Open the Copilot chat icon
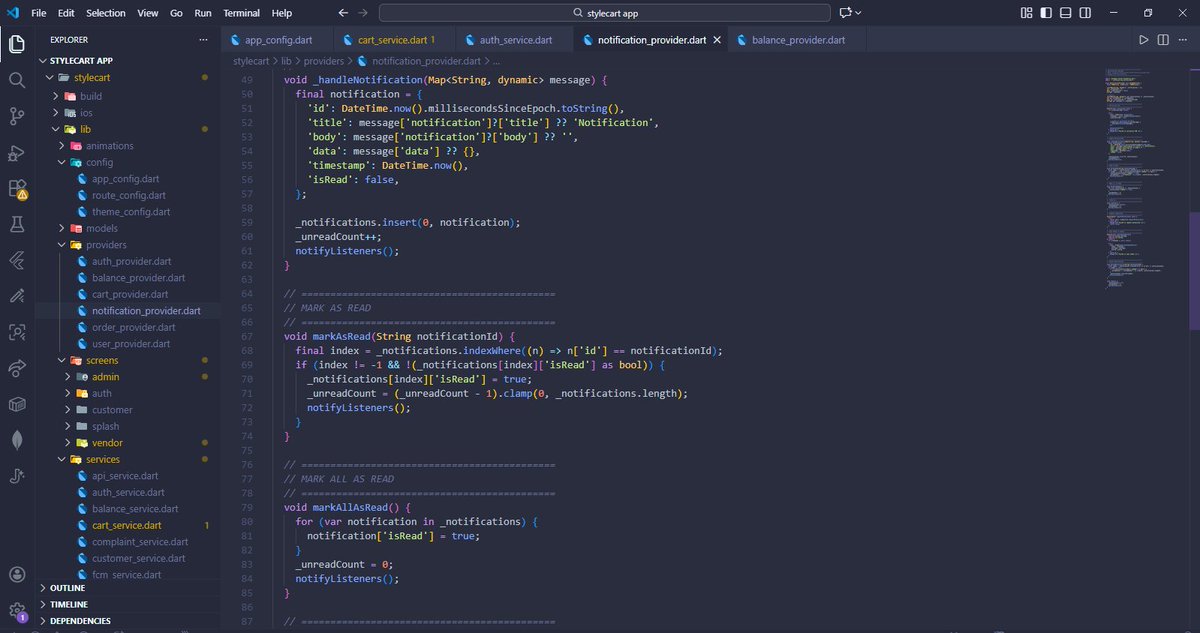This screenshot has width=1200, height=633. [x=846, y=13]
